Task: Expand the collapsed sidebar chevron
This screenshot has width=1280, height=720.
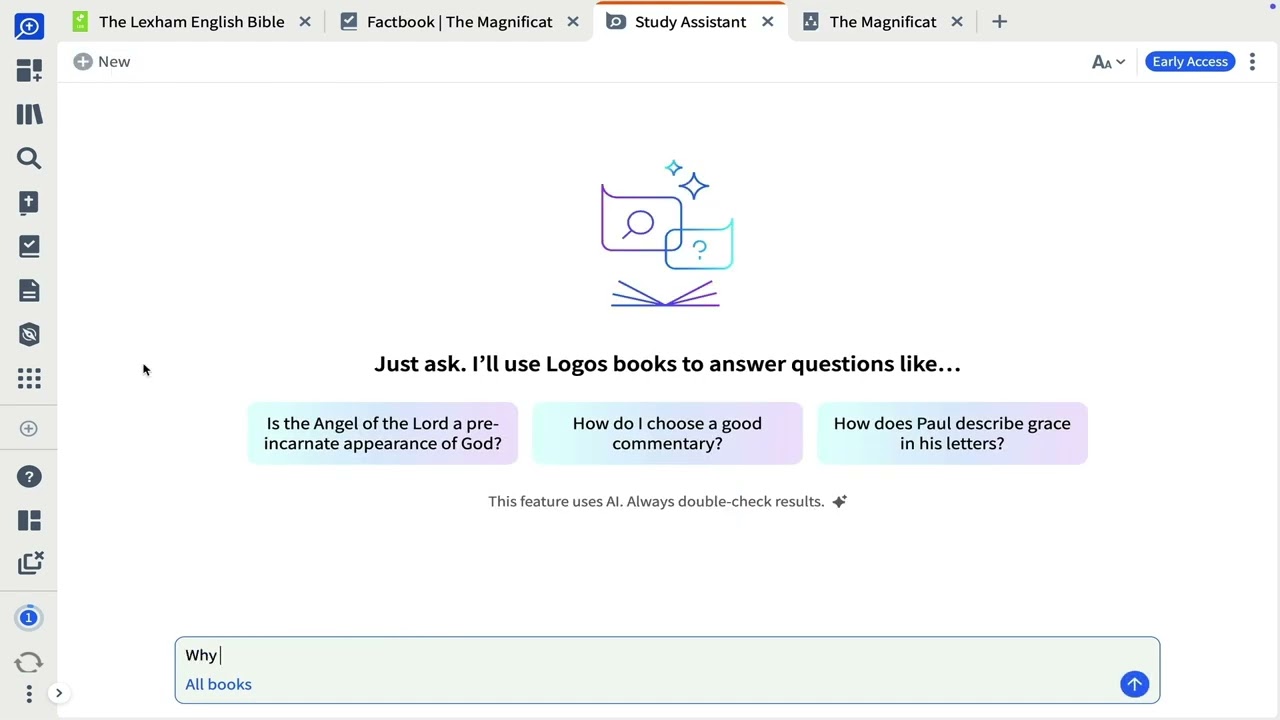Action: [x=59, y=692]
